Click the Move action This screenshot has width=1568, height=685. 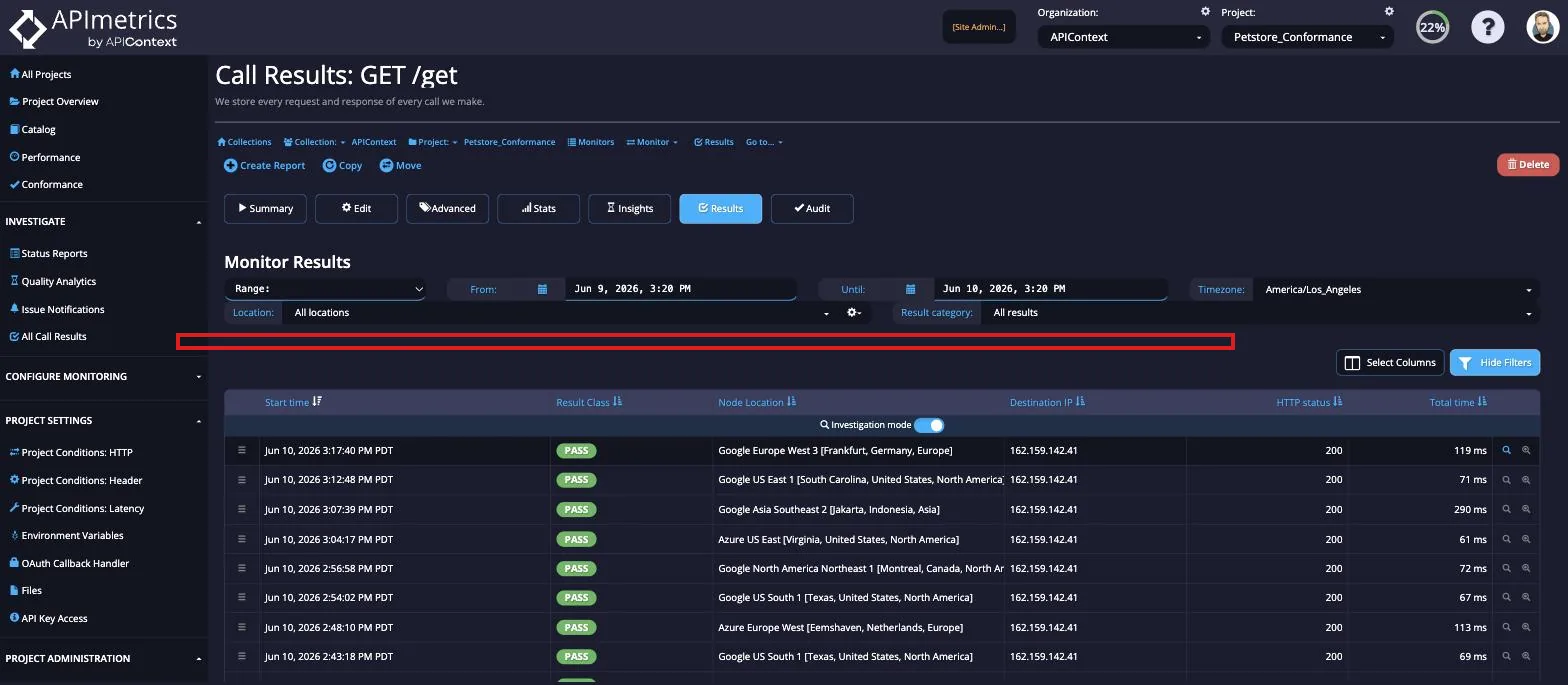pyautogui.click(x=400, y=166)
